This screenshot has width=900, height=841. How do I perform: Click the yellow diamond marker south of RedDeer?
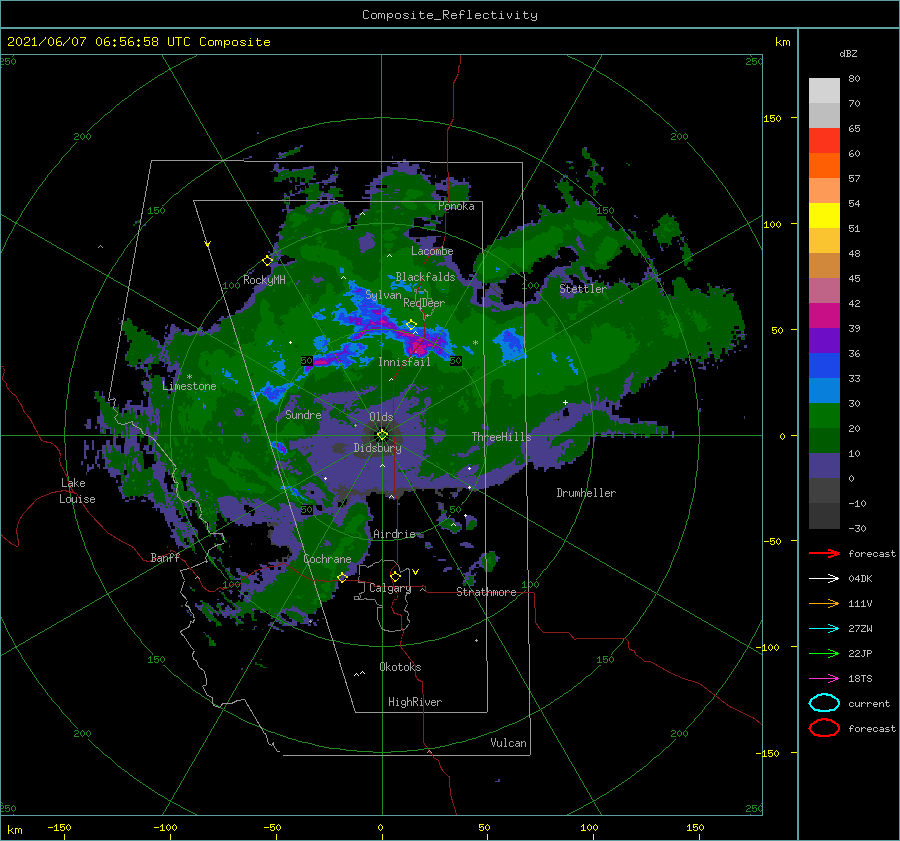(411, 325)
